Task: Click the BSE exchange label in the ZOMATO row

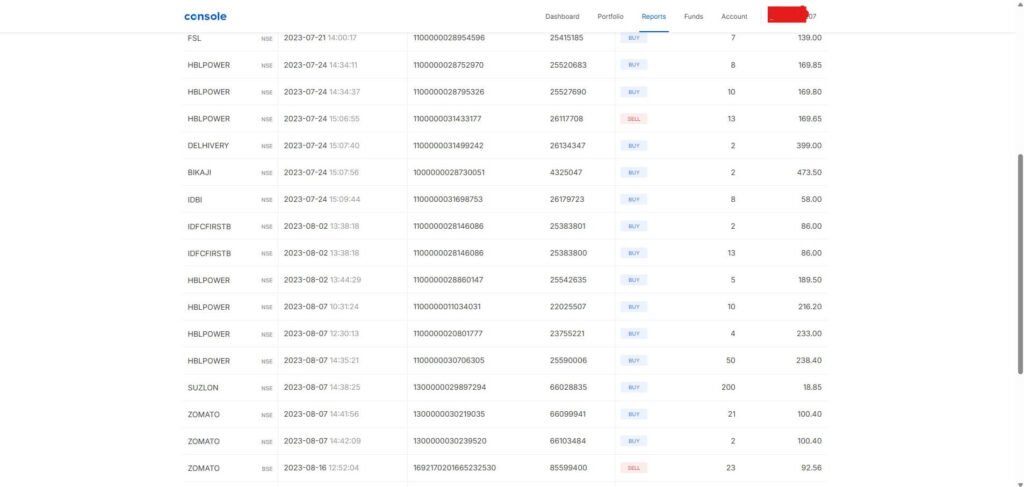Action: pyautogui.click(x=266, y=469)
